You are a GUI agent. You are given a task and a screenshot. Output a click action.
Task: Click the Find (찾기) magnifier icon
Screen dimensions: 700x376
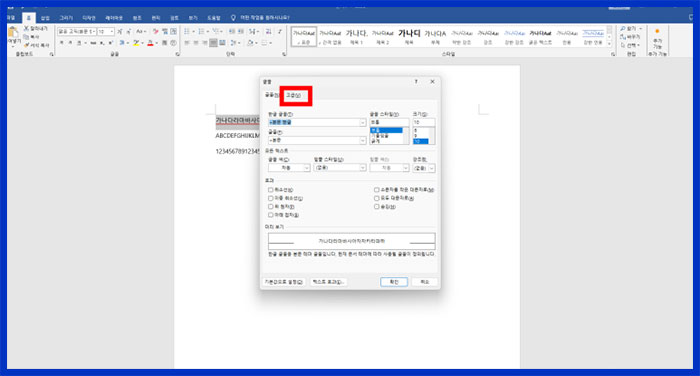[x=622, y=29]
